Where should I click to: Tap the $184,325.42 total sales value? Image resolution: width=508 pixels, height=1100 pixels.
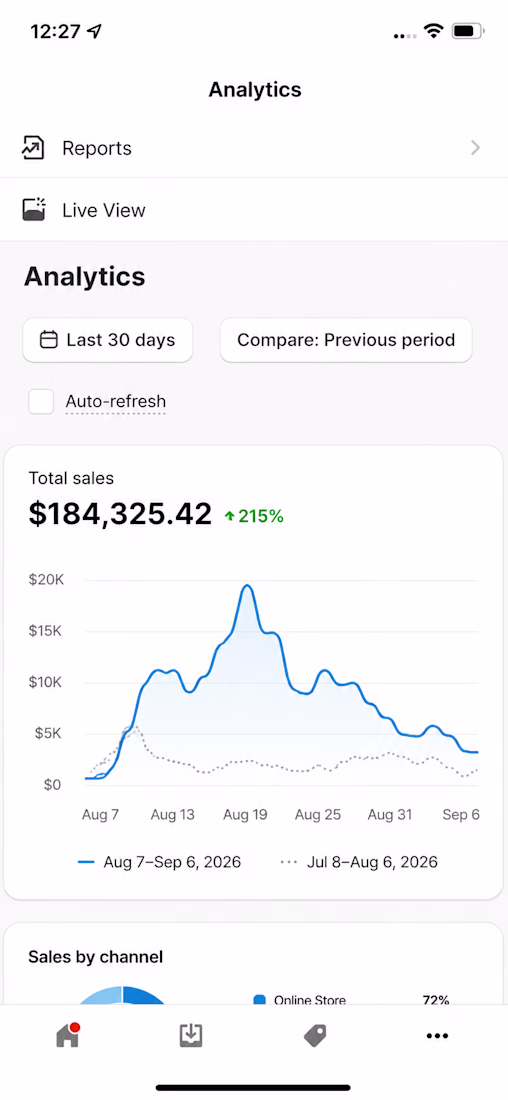pyautogui.click(x=120, y=514)
